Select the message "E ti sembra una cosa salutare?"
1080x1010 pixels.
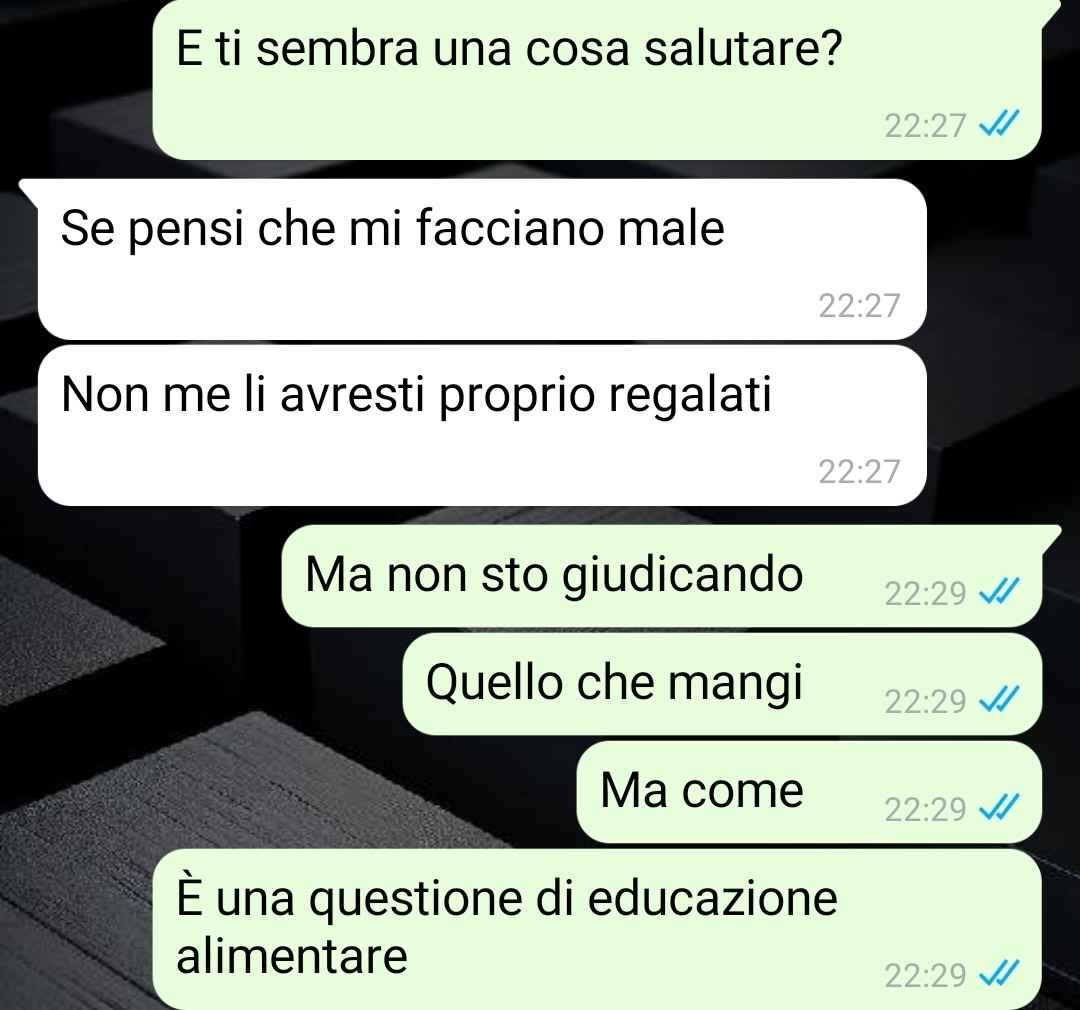pos(596,80)
